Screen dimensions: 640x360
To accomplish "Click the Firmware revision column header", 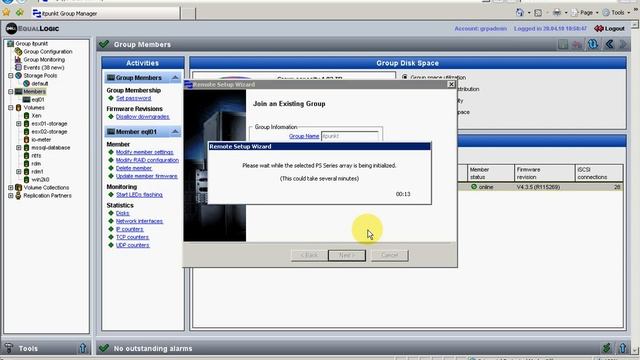I will (544, 173).
